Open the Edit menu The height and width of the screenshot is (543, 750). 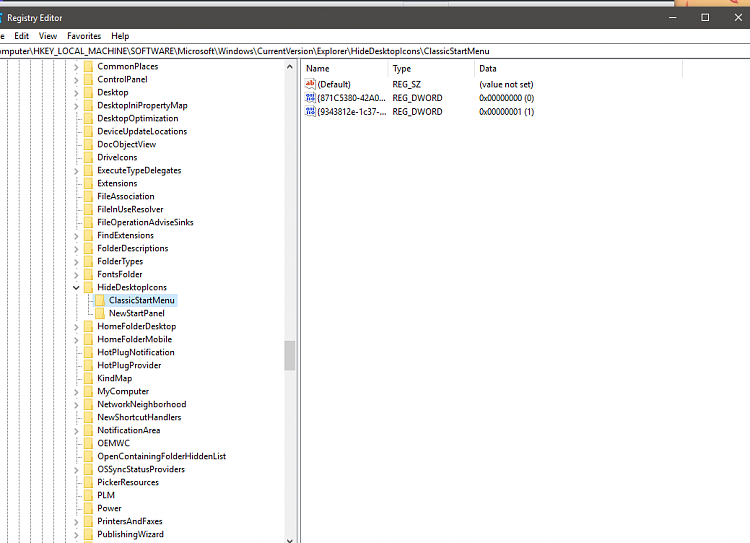[x=22, y=36]
